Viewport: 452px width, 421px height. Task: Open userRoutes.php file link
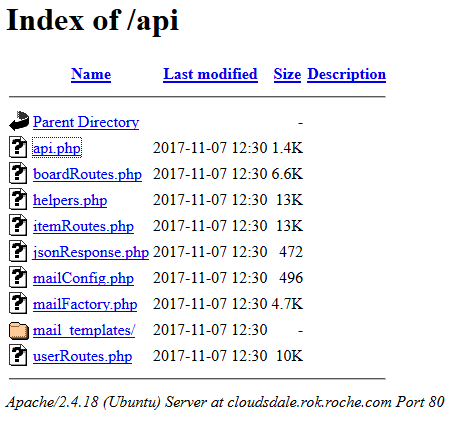click(82, 356)
